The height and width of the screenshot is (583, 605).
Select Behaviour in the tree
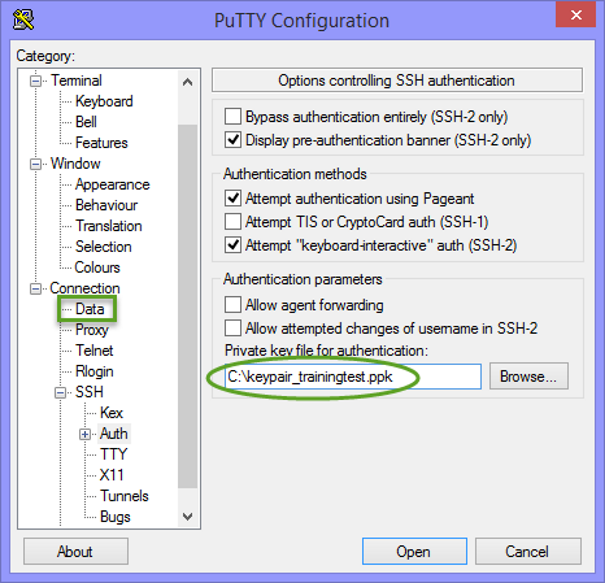click(x=106, y=205)
